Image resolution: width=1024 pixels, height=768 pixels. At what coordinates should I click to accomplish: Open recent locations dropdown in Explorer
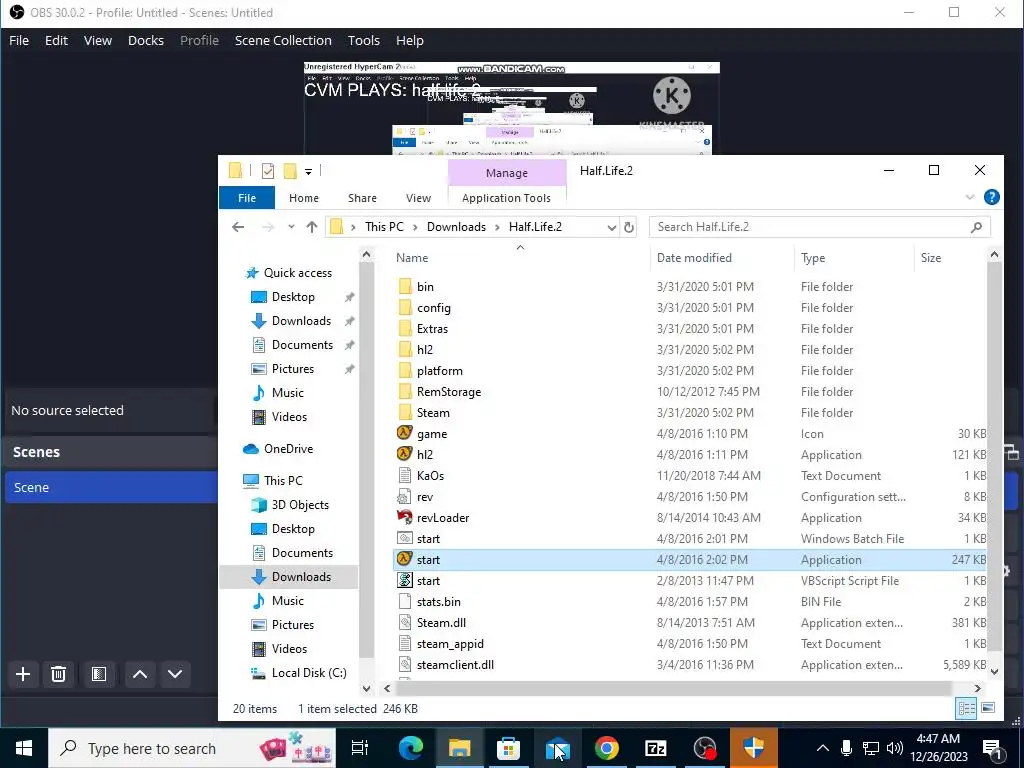[x=291, y=227]
